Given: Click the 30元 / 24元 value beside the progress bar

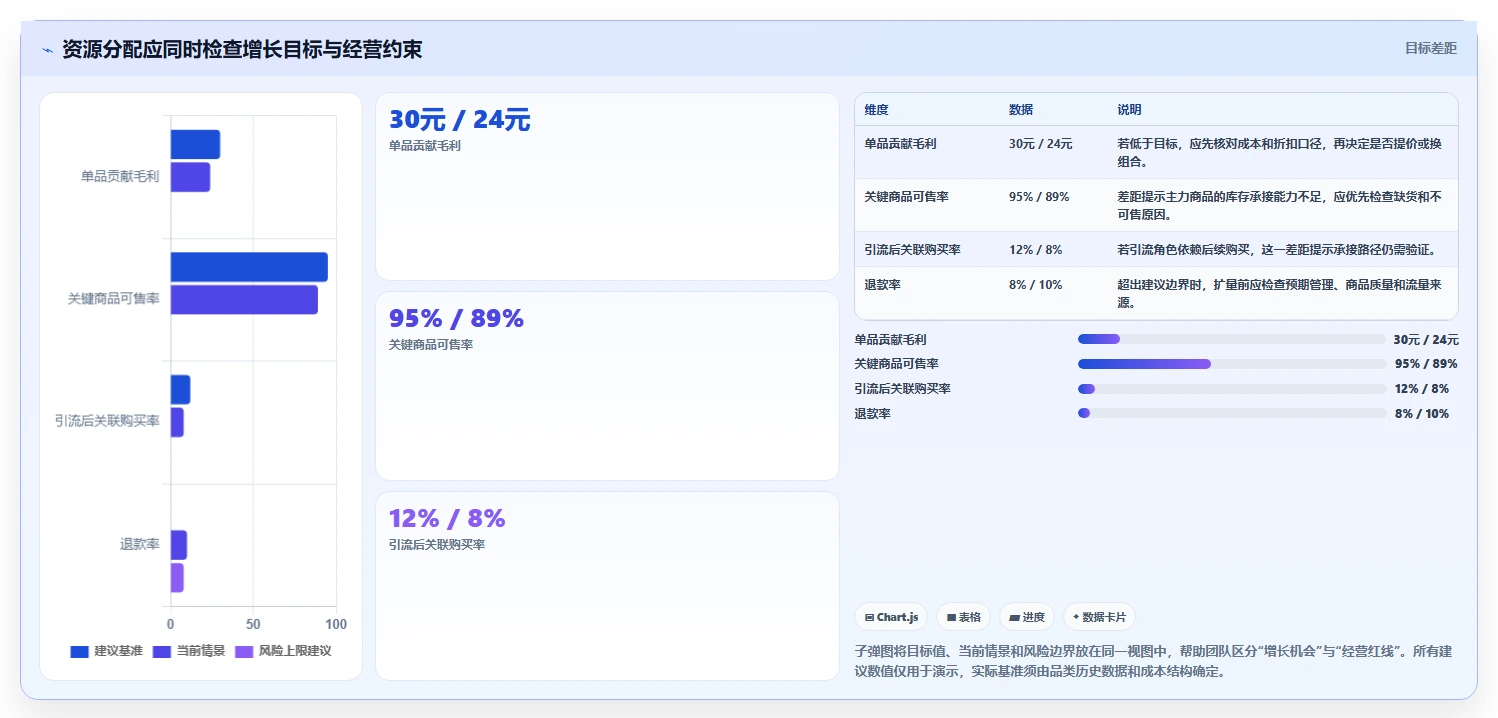Looking at the screenshot, I should click(1426, 339).
